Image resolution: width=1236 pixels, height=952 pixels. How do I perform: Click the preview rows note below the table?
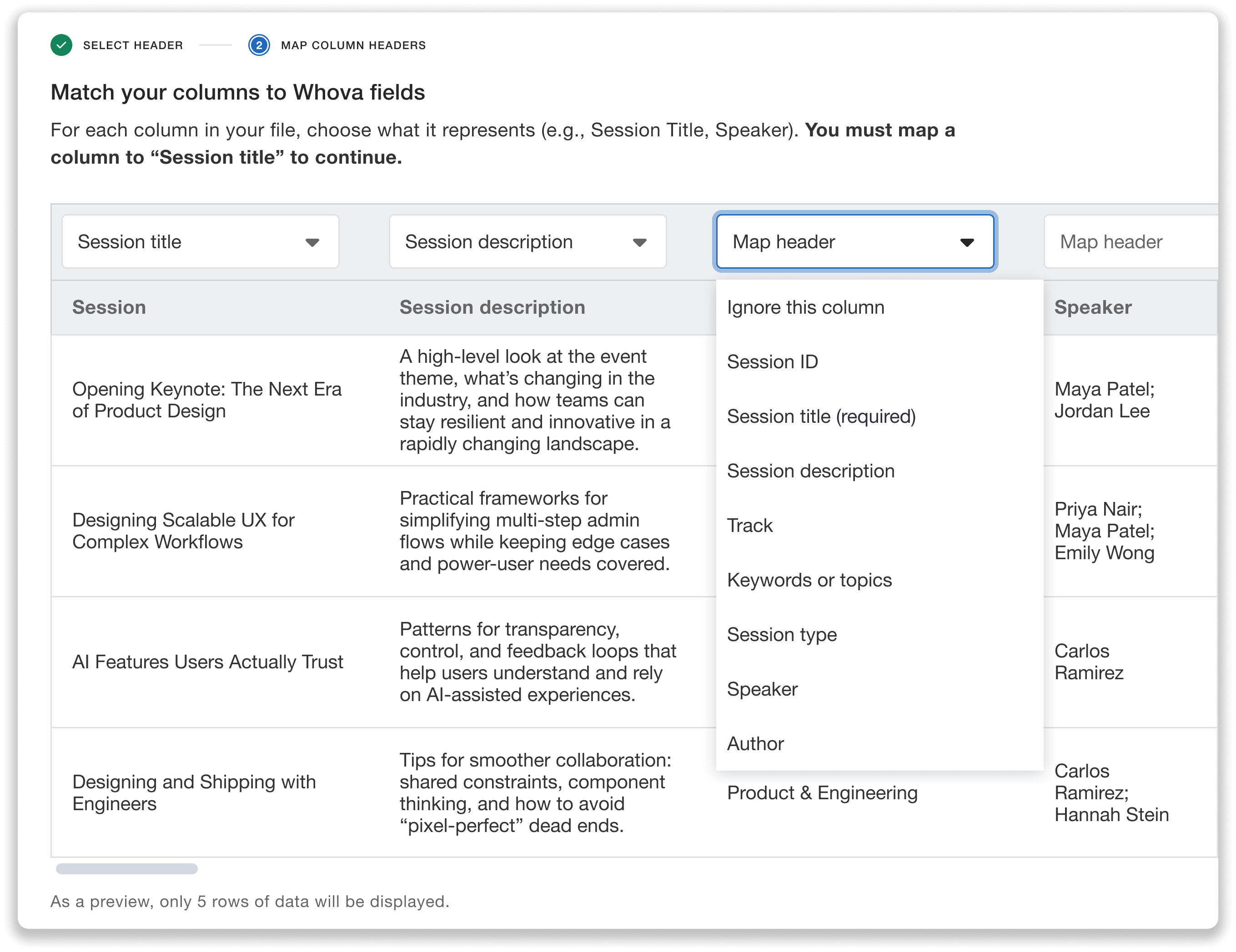click(250, 901)
